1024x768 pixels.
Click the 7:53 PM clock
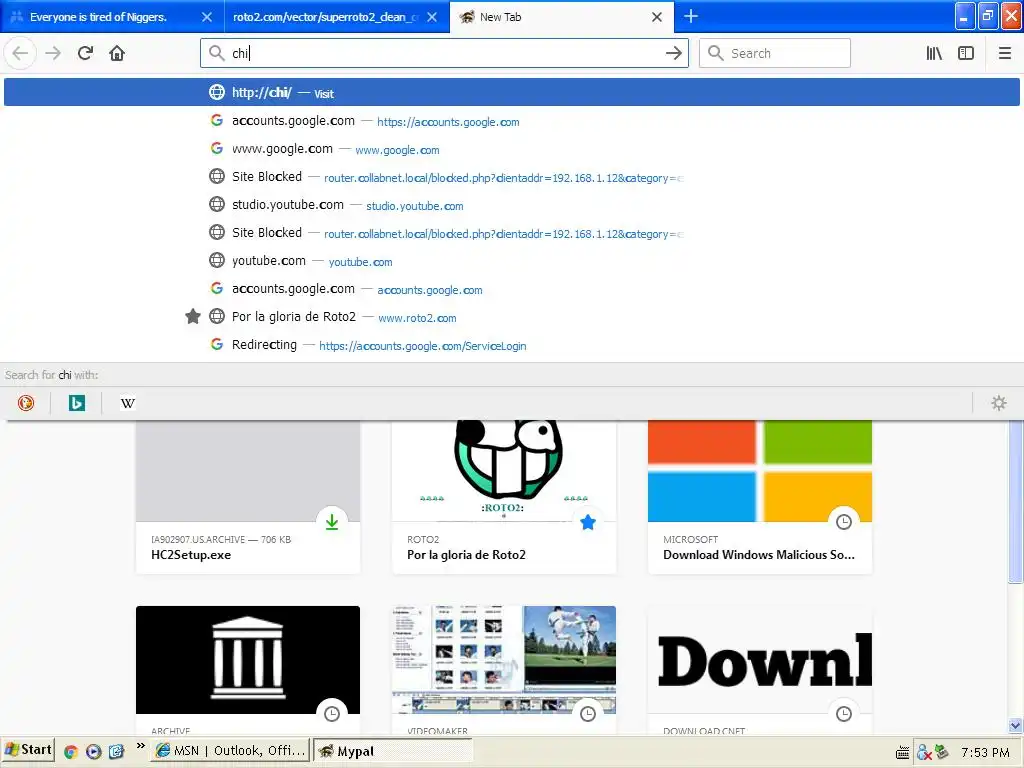tap(985, 752)
